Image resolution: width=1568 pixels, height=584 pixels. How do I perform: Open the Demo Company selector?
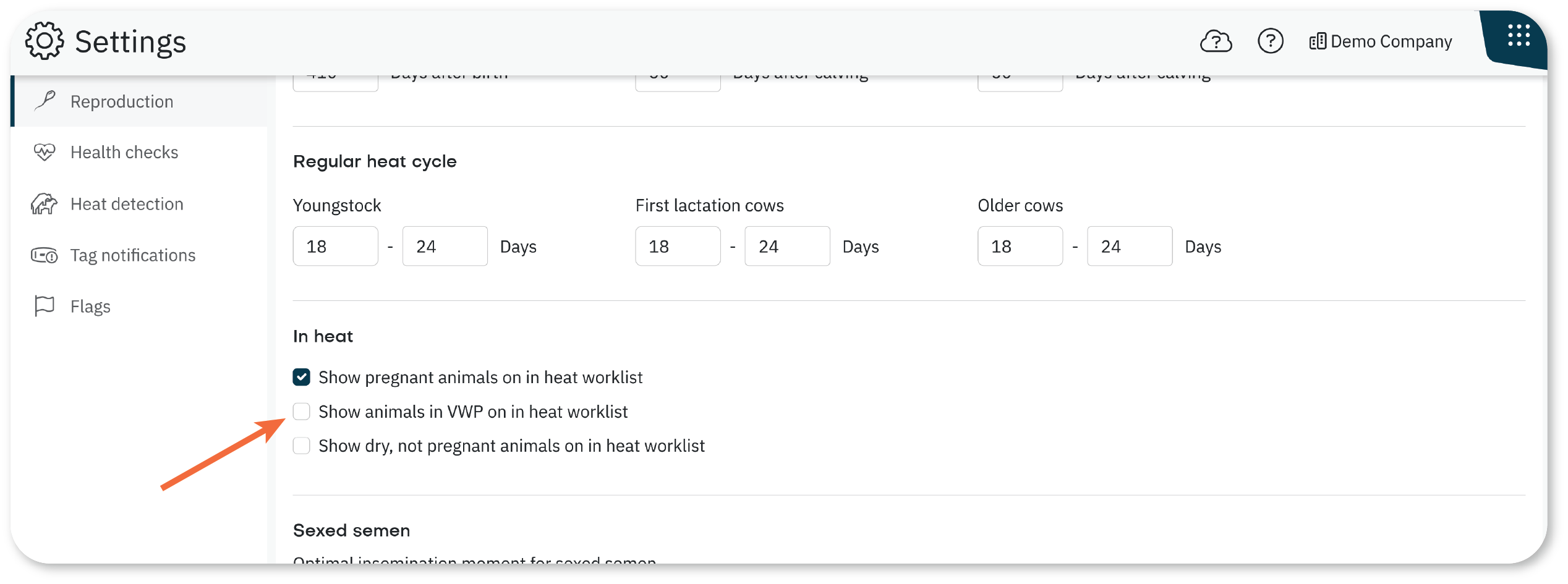1380,41
